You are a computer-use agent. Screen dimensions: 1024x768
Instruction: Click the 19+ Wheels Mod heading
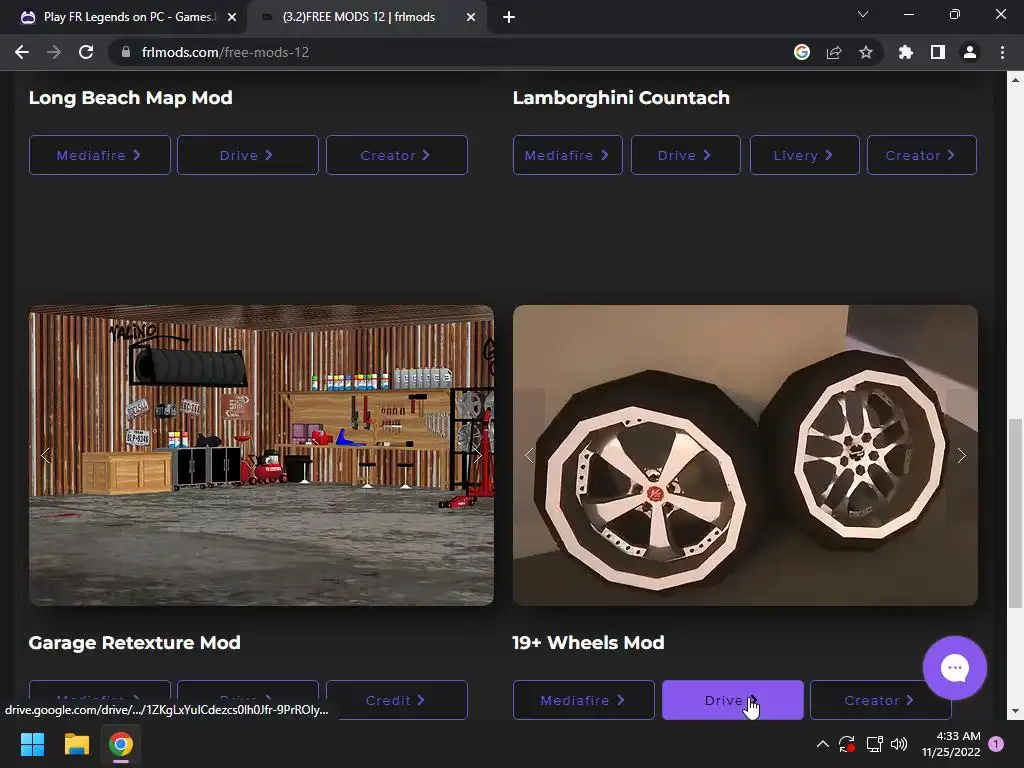pos(588,643)
